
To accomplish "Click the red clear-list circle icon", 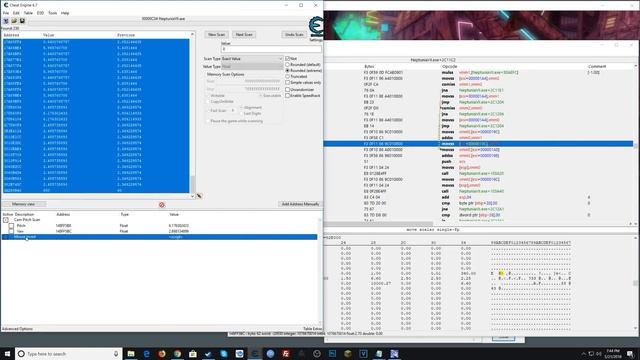I will [162, 204].
